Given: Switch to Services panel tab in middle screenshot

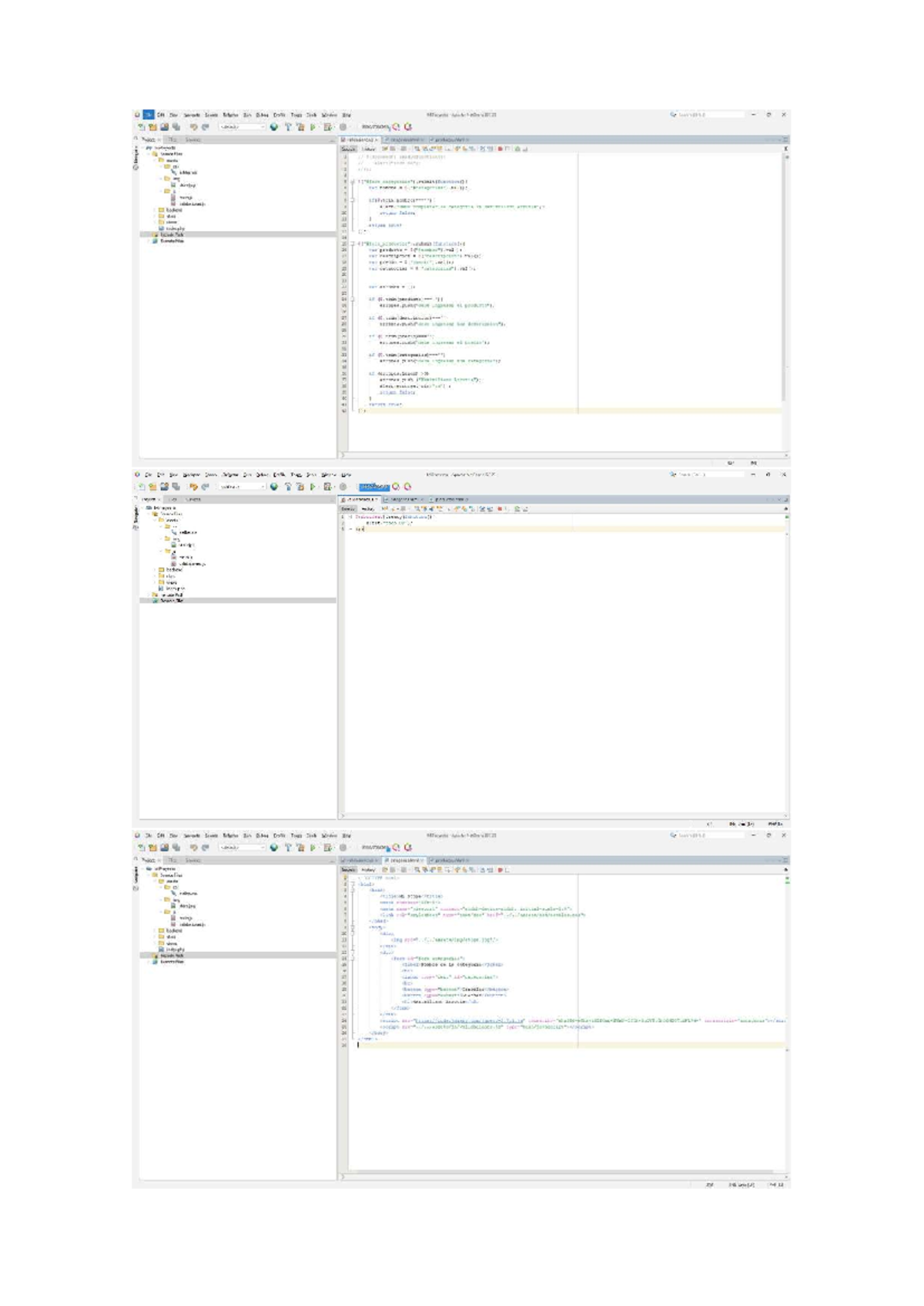Looking at the screenshot, I should tap(193, 499).
